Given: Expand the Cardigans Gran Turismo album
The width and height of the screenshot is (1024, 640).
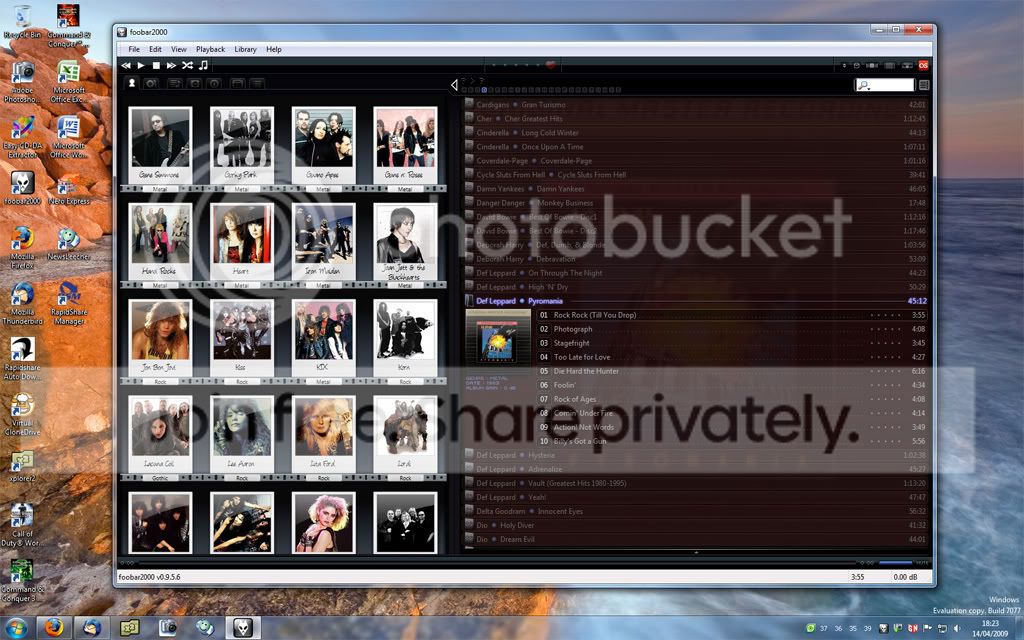Looking at the screenshot, I should [x=696, y=104].
